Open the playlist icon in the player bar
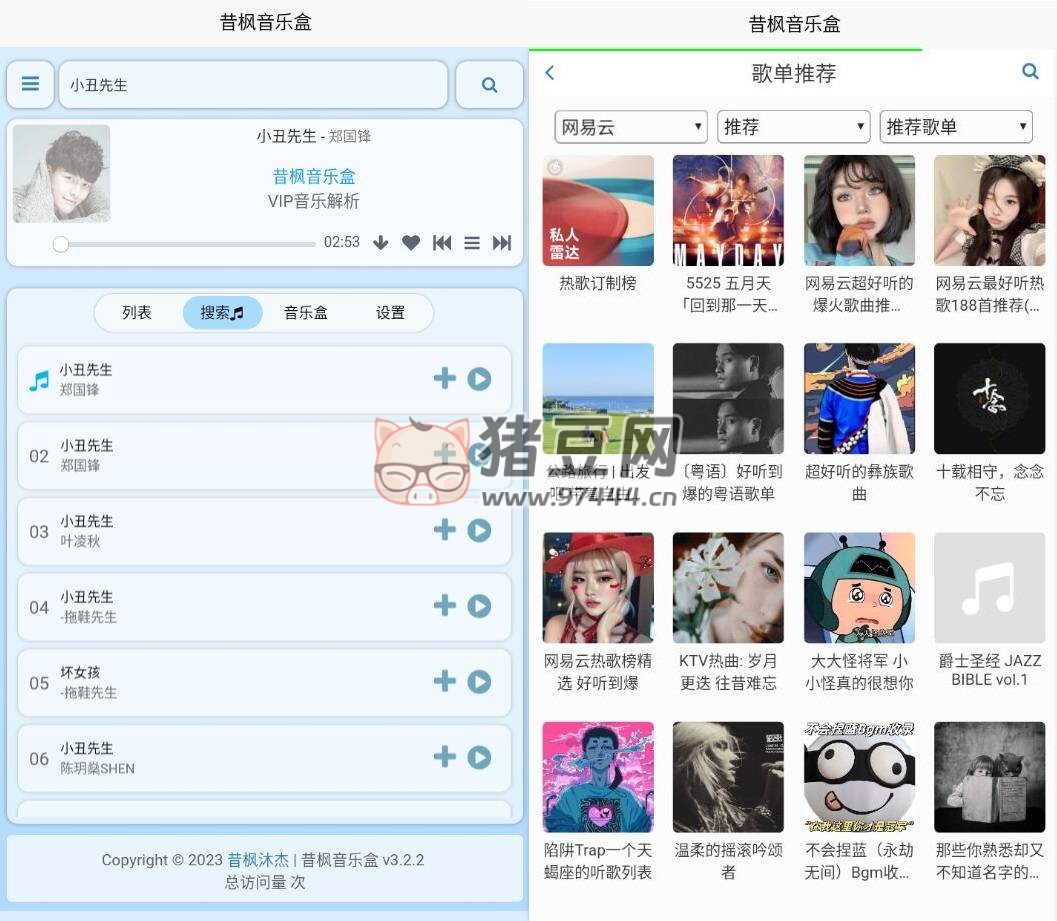1057x921 pixels. (472, 242)
